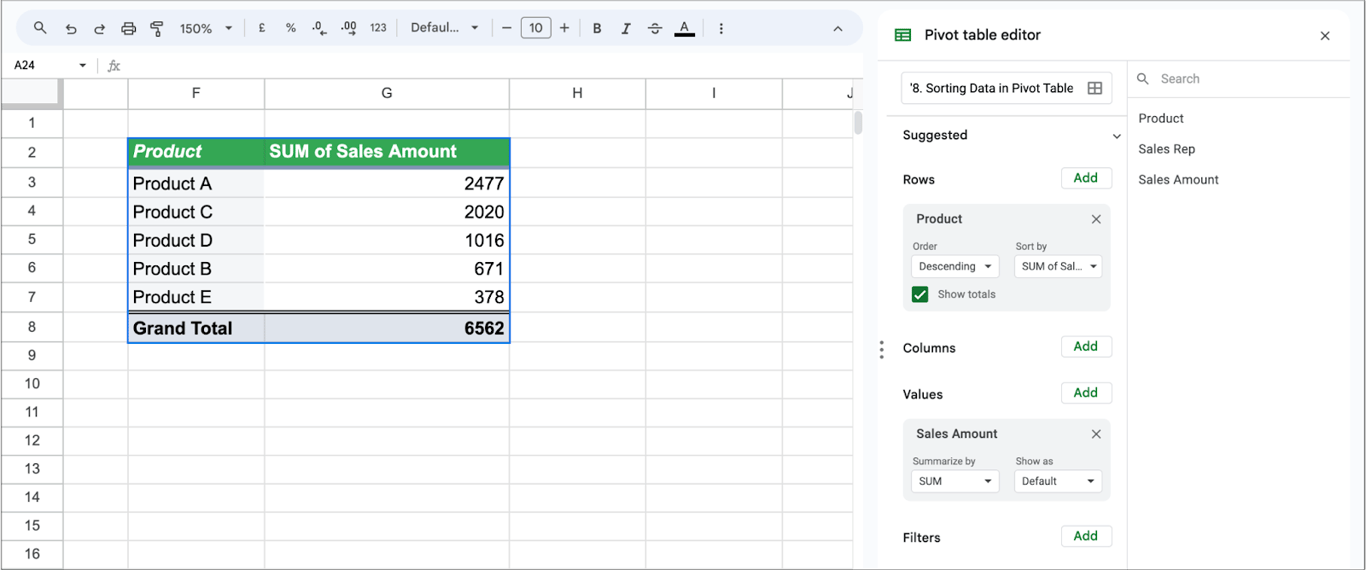Viewport: 1366px width, 570px height.
Task: Increase decimal places
Action: [348, 28]
